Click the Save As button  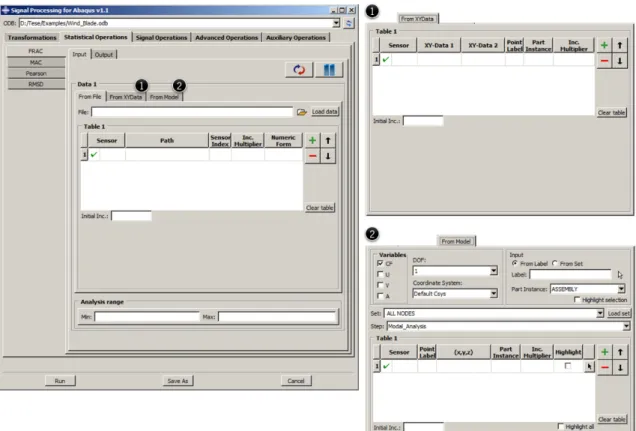[x=178, y=381]
